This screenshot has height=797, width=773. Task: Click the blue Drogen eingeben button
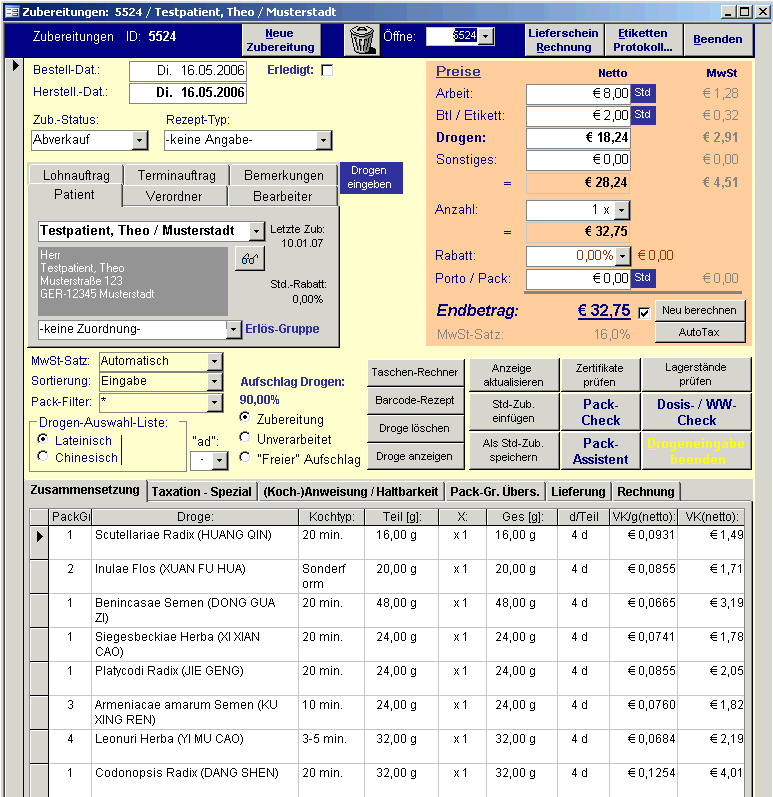370,178
